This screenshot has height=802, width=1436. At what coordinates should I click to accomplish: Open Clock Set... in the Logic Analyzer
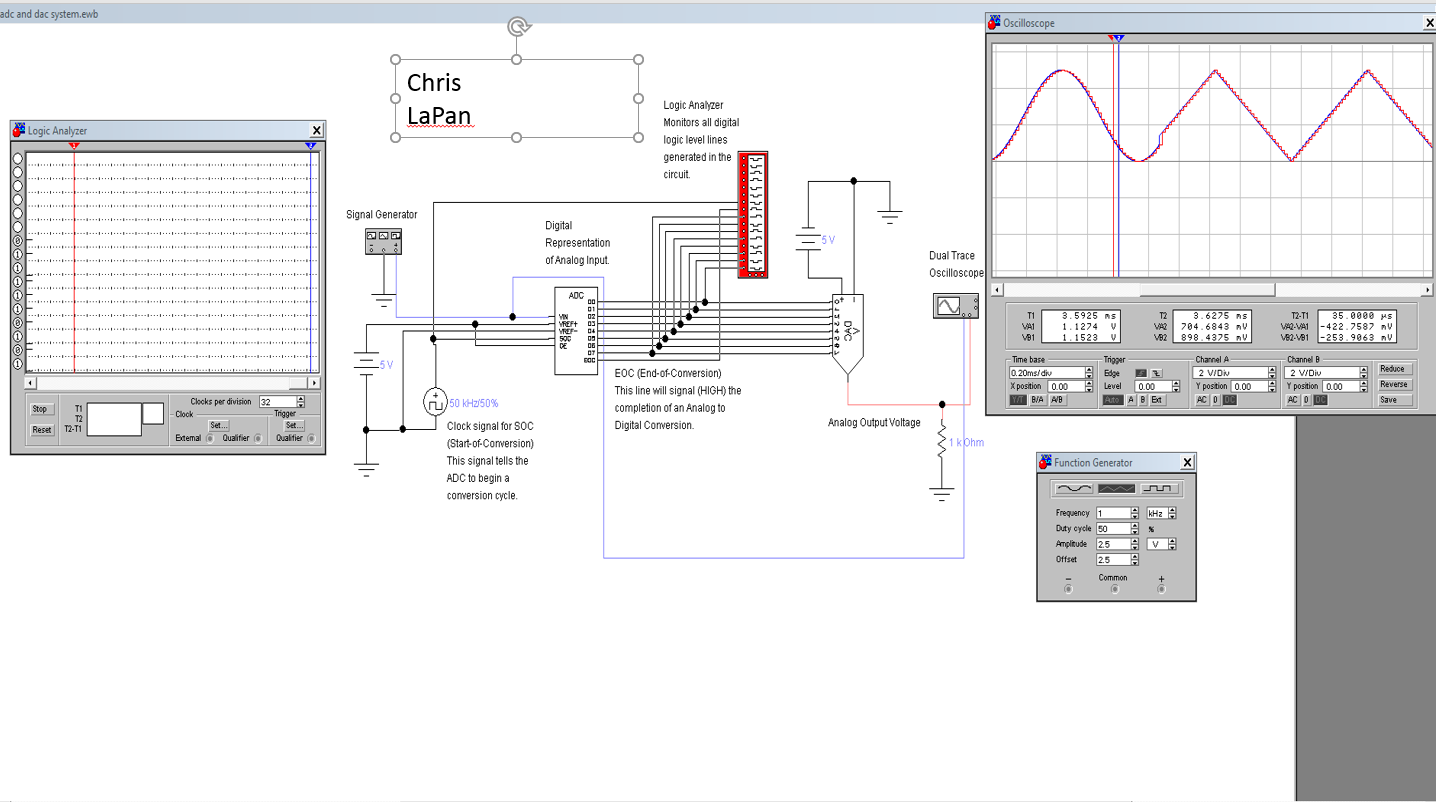coord(219,425)
